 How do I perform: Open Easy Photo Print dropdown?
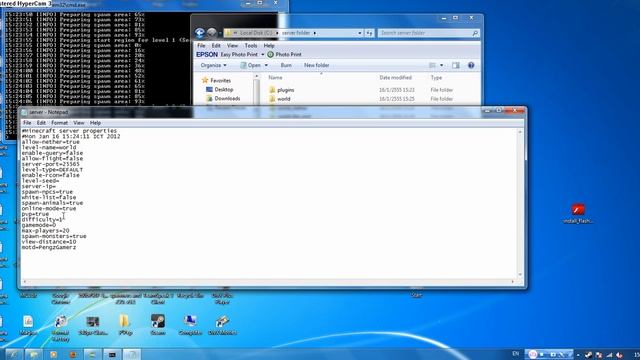pos(262,54)
